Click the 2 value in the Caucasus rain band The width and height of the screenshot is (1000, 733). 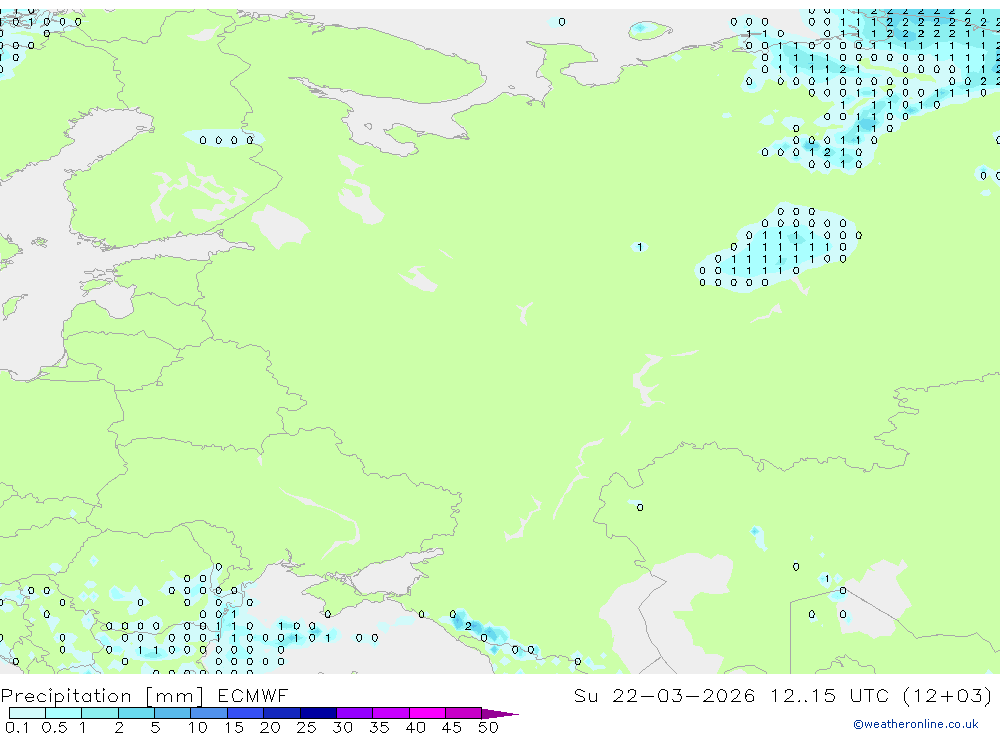[468, 626]
